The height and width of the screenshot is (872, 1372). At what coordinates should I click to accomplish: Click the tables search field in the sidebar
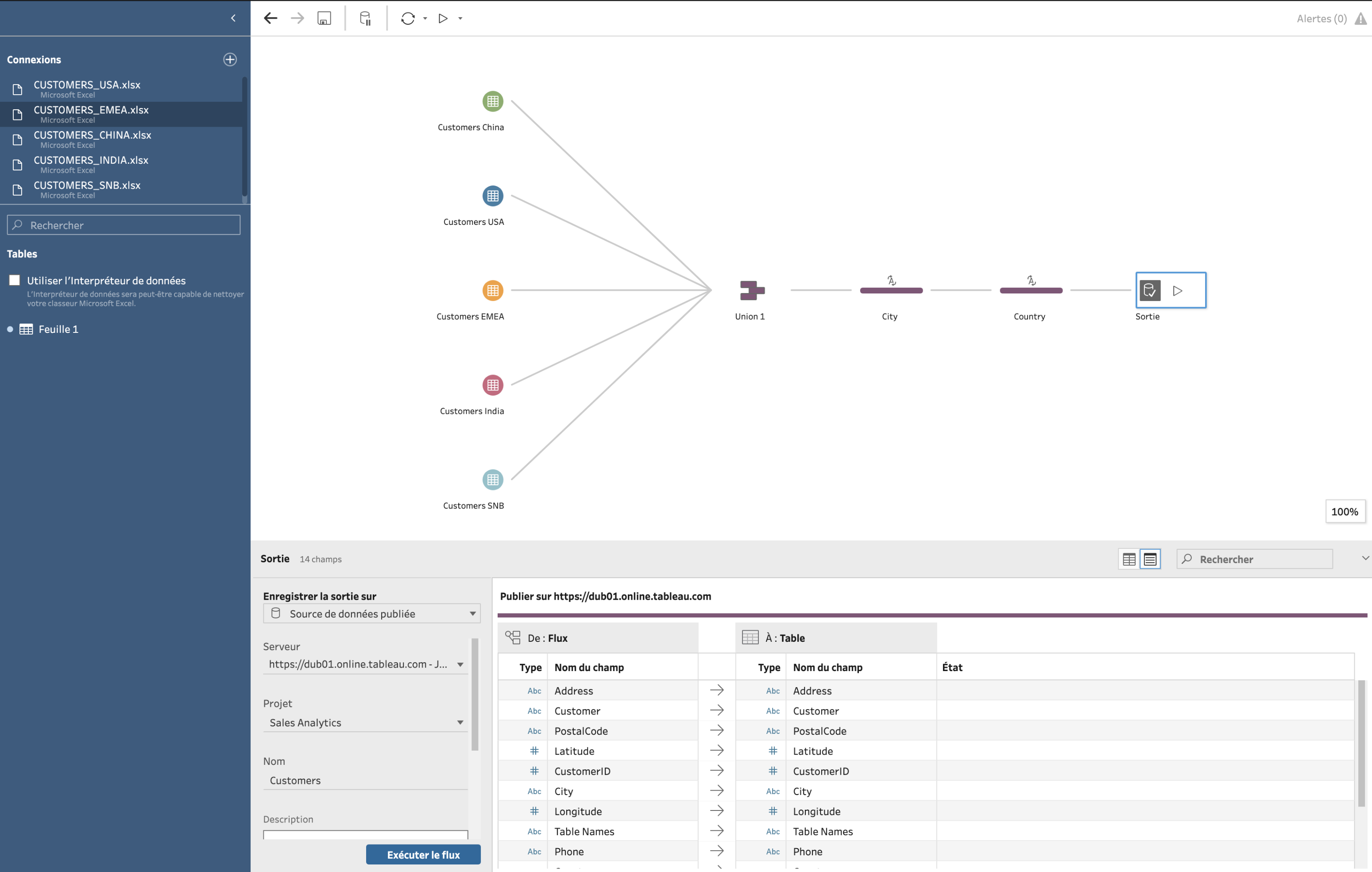point(124,225)
